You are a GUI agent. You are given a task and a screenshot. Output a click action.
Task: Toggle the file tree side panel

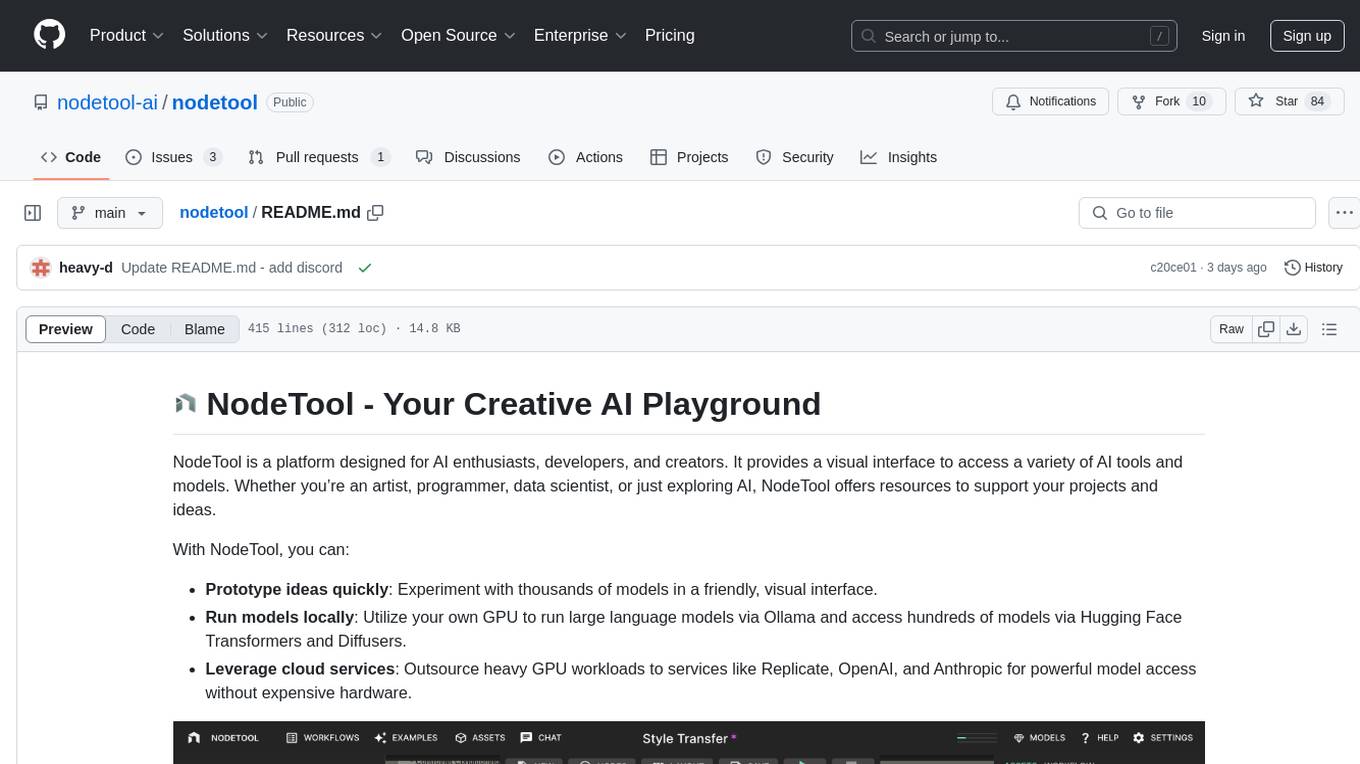pyautogui.click(x=32, y=213)
